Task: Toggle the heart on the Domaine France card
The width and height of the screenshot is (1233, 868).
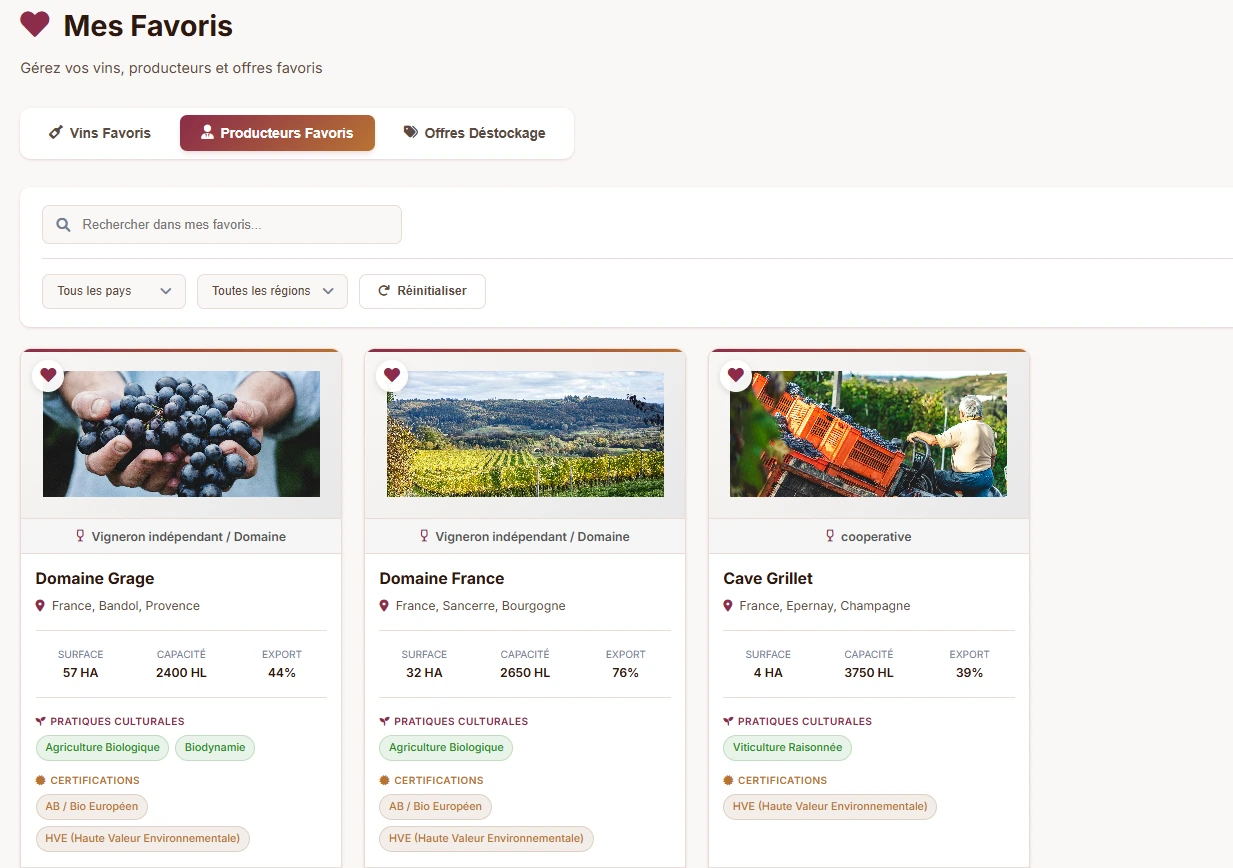Action: (392, 375)
